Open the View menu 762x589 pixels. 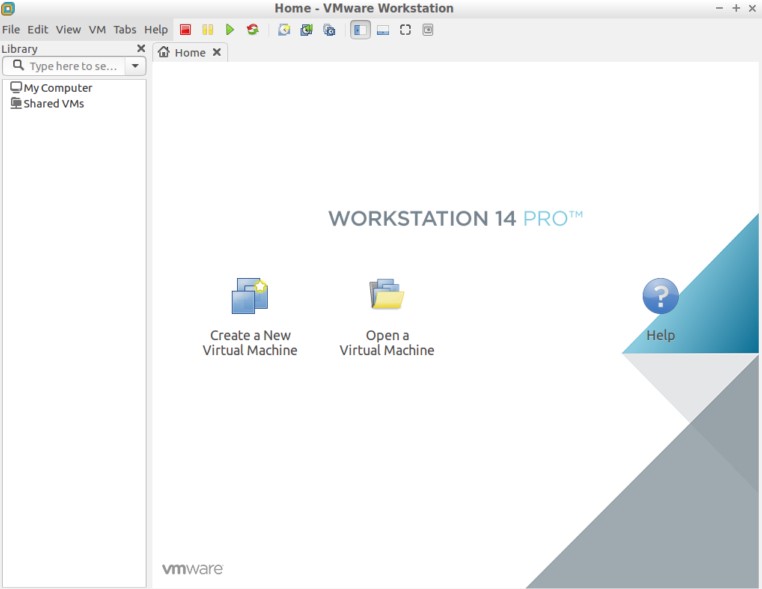pos(68,30)
